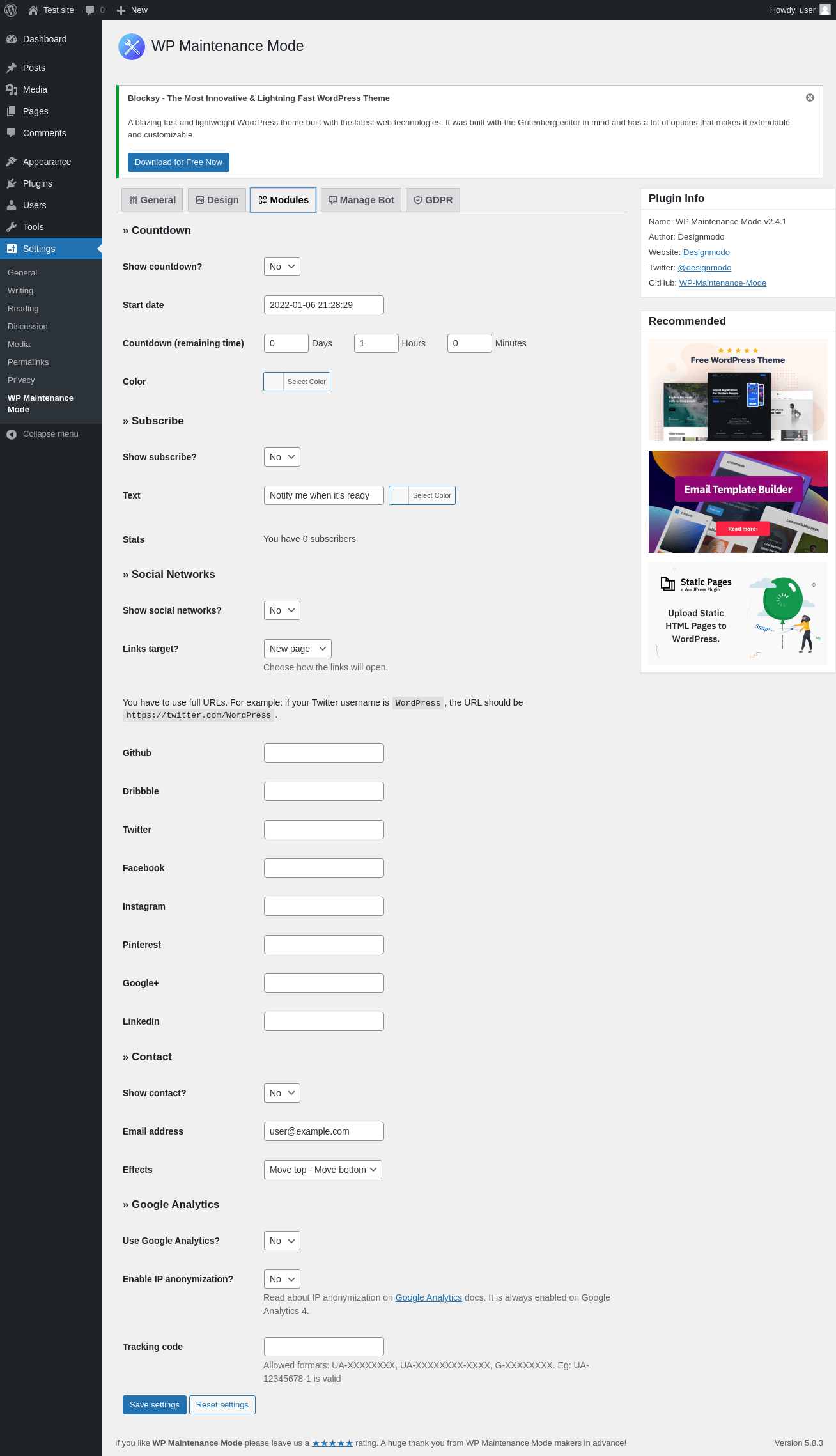836x1456 pixels.
Task: Open the Permalinks settings submenu
Action: (x=28, y=362)
